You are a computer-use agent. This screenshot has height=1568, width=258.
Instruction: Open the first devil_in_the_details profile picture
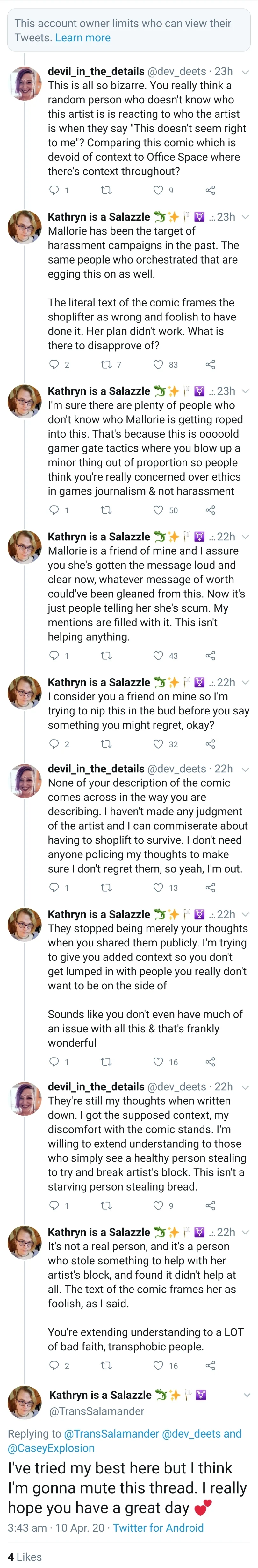click(x=25, y=83)
